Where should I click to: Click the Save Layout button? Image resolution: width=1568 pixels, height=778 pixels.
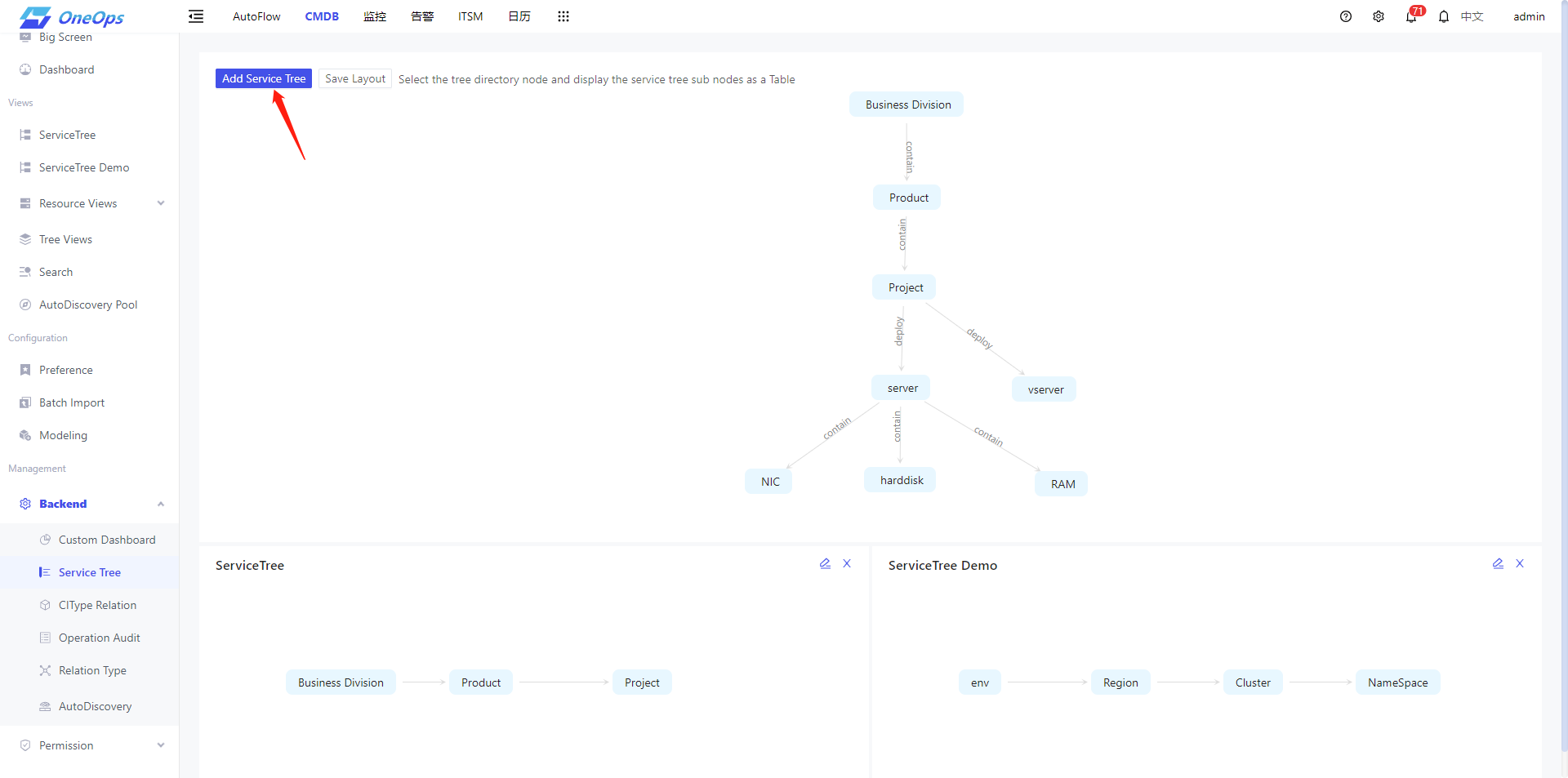tap(355, 78)
